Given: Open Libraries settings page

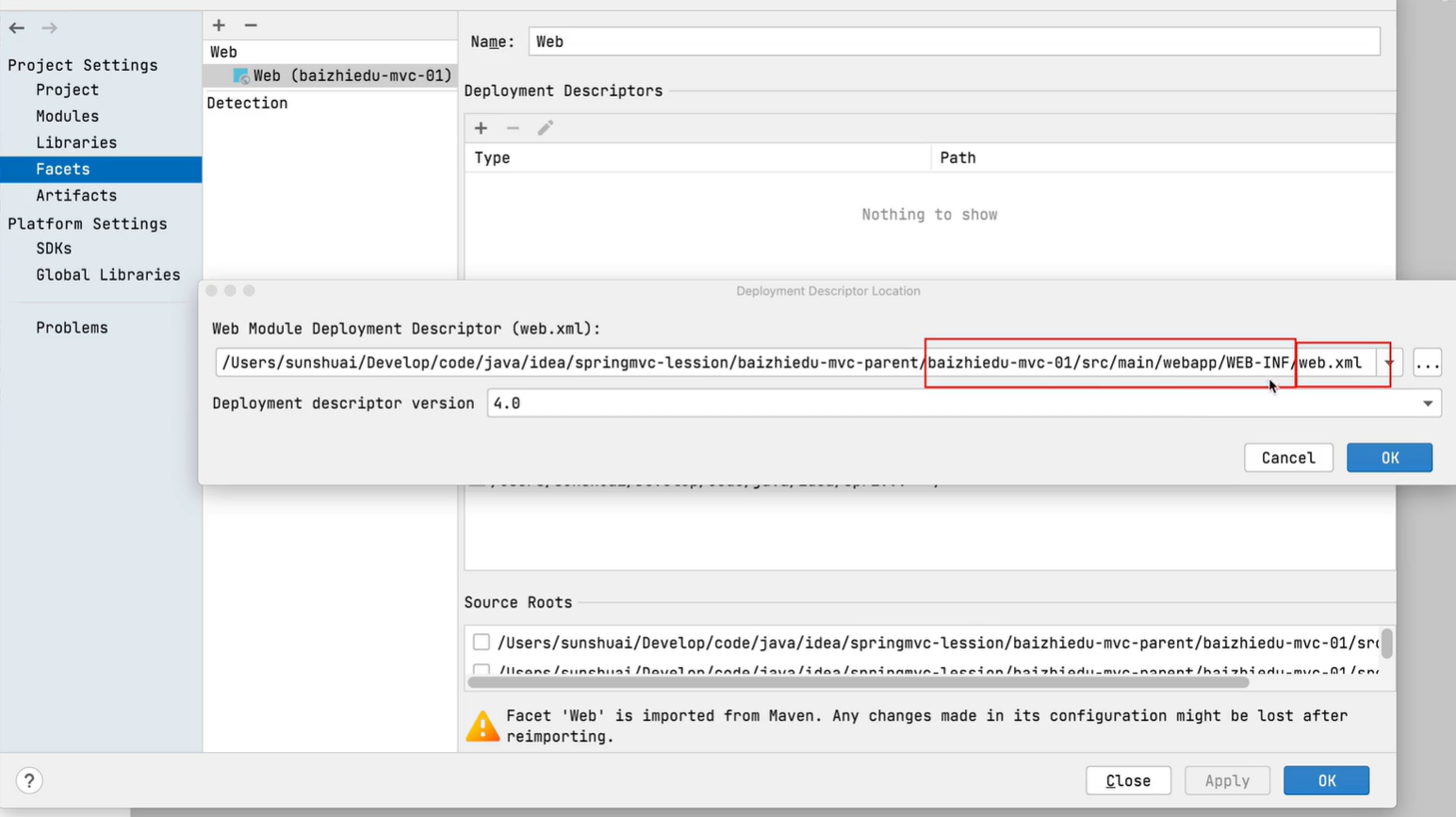Looking at the screenshot, I should tap(76, 142).
